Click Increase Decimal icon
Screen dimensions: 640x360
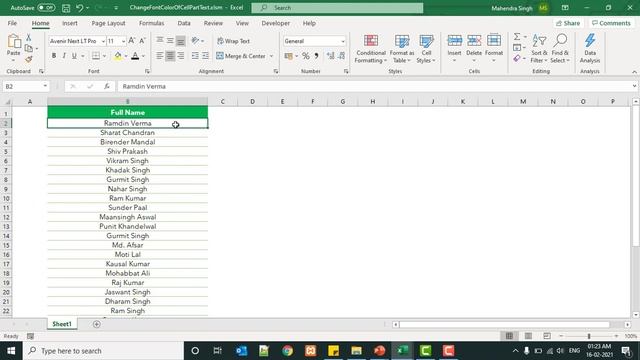pyautogui.click(x=330, y=56)
